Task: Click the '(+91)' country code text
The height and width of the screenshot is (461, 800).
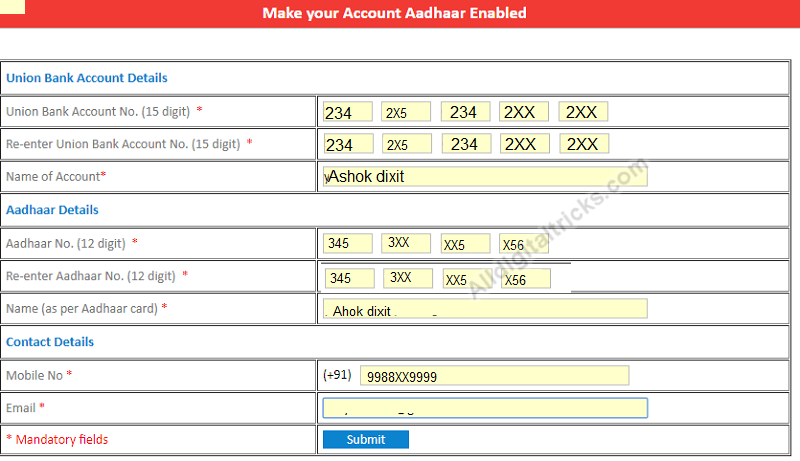Action: coord(337,375)
